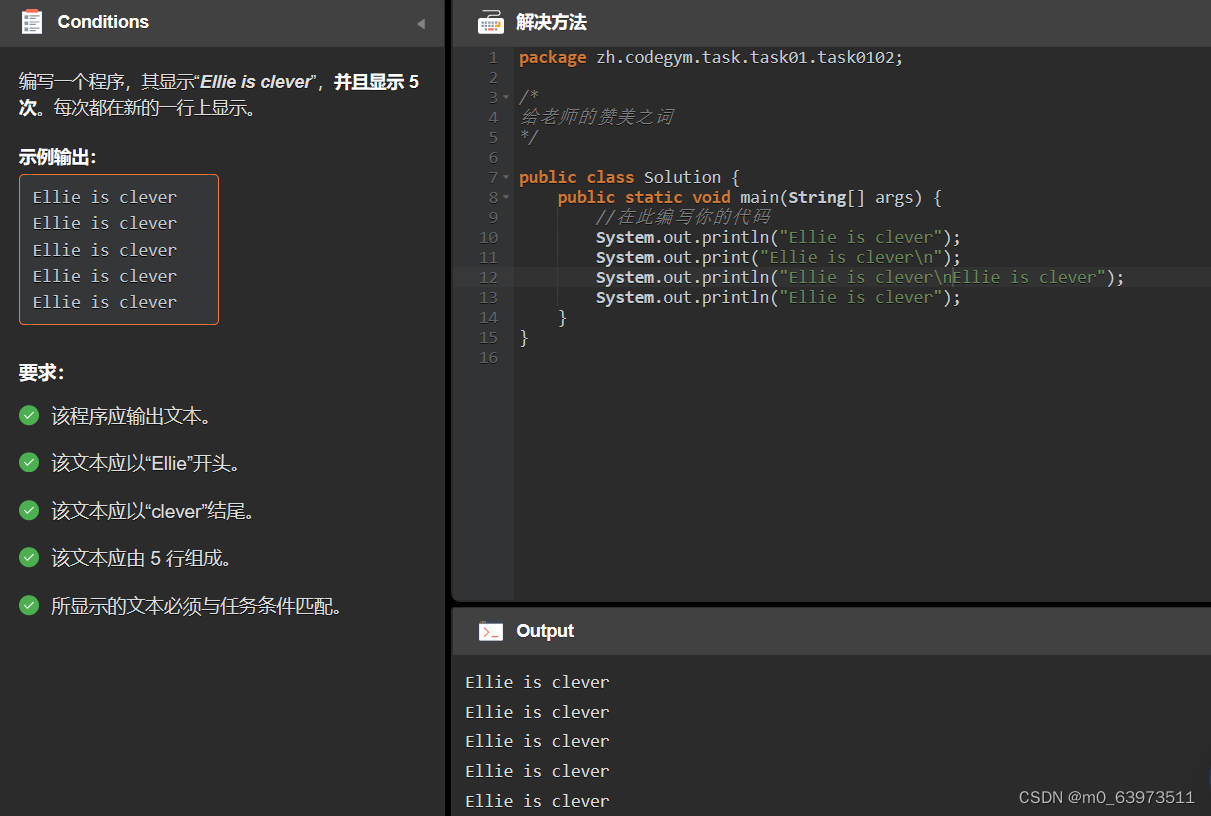This screenshot has height=816, width=1211.
Task: Click the comment //在此编写你的代码
Action: pyautogui.click(x=682, y=217)
